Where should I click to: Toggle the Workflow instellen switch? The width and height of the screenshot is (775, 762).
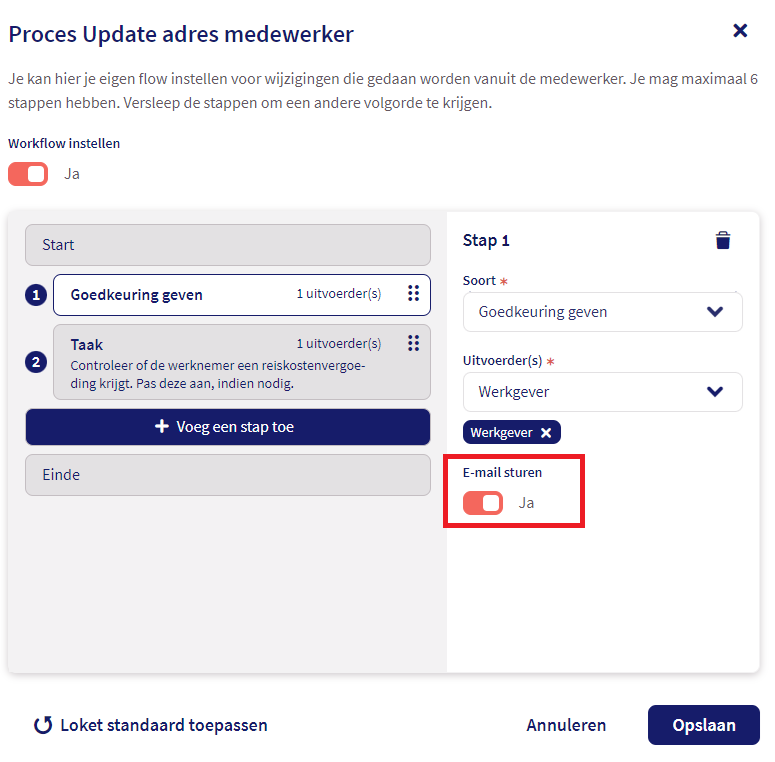pyautogui.click(x=28, y=174)
